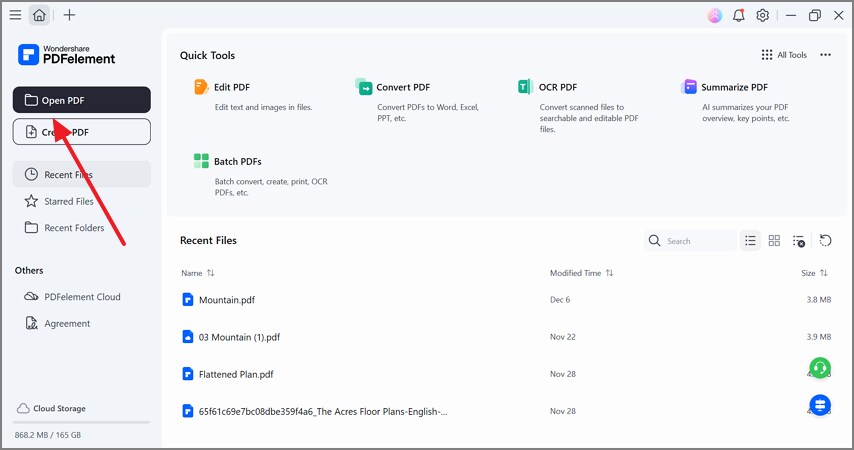The image size is (854, 450).
Task: Open Cloud Storage details
Action: (x=51, y=408)
